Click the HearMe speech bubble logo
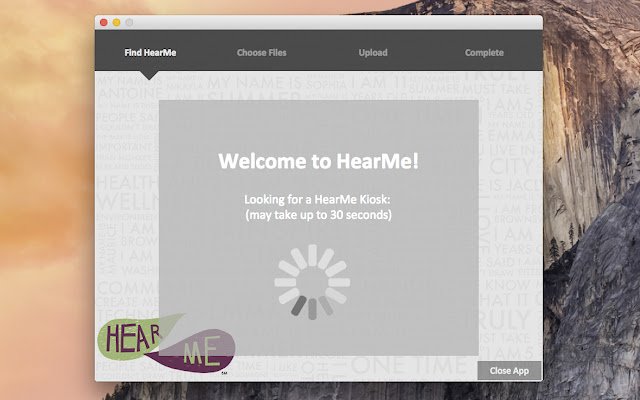 coord(166,343)
